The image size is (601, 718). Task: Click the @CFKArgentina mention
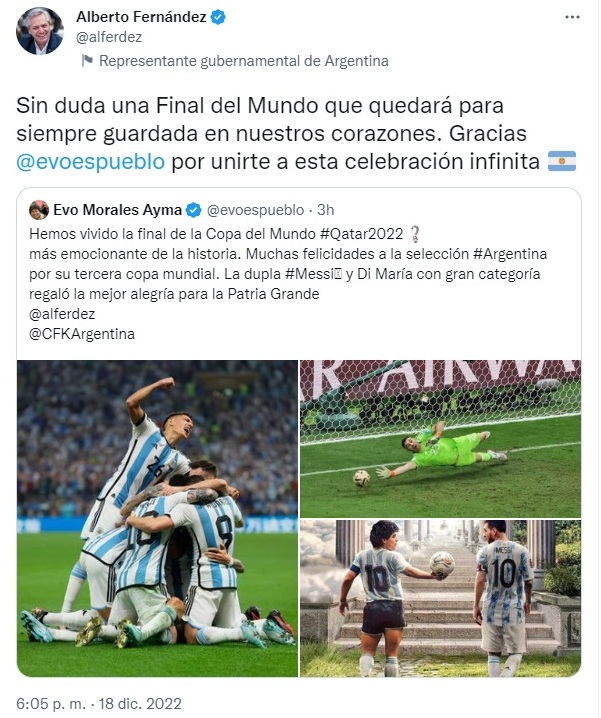click(82, 334)
